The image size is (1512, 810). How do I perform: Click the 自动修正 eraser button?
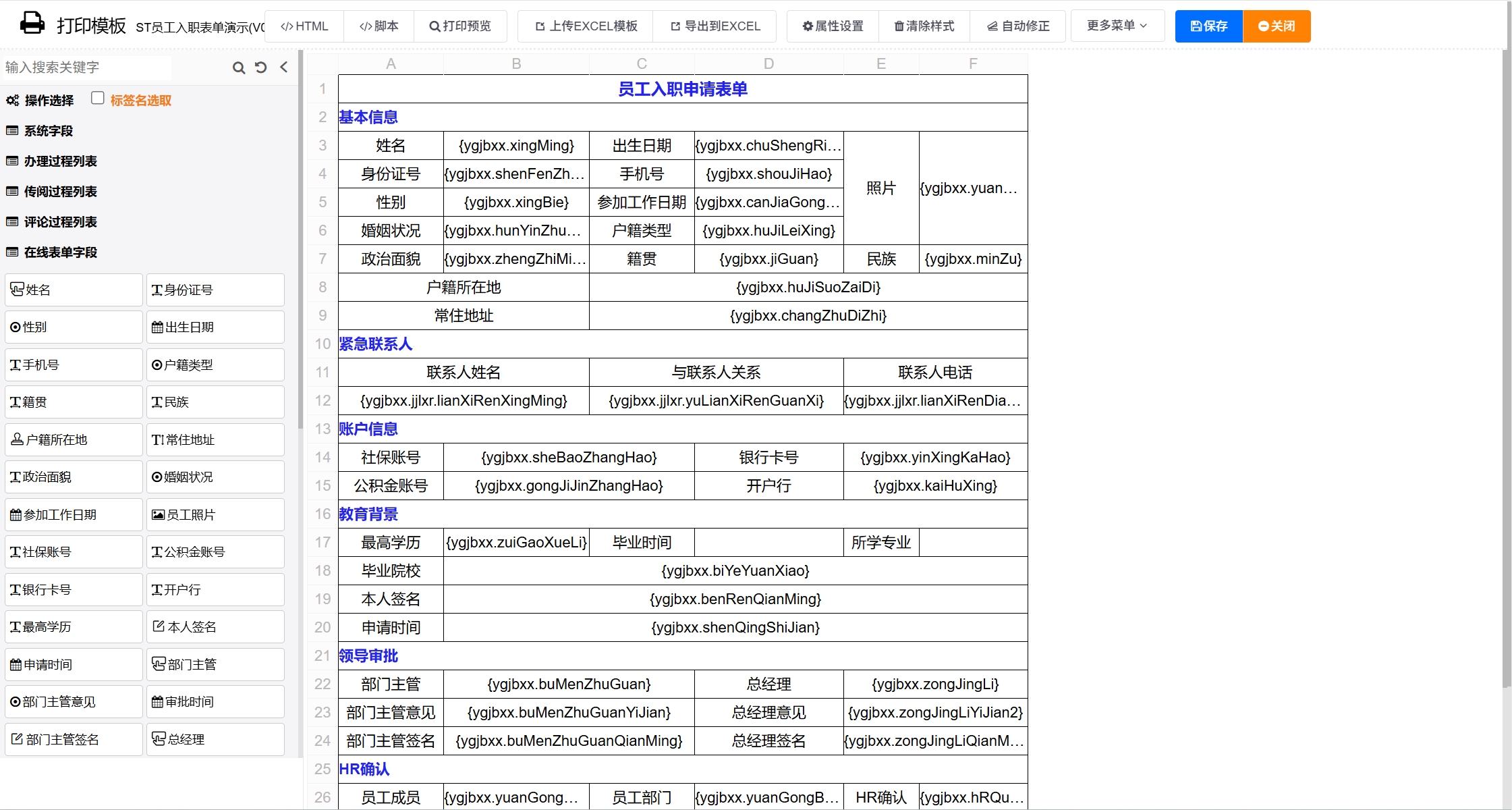point(1018,26)
